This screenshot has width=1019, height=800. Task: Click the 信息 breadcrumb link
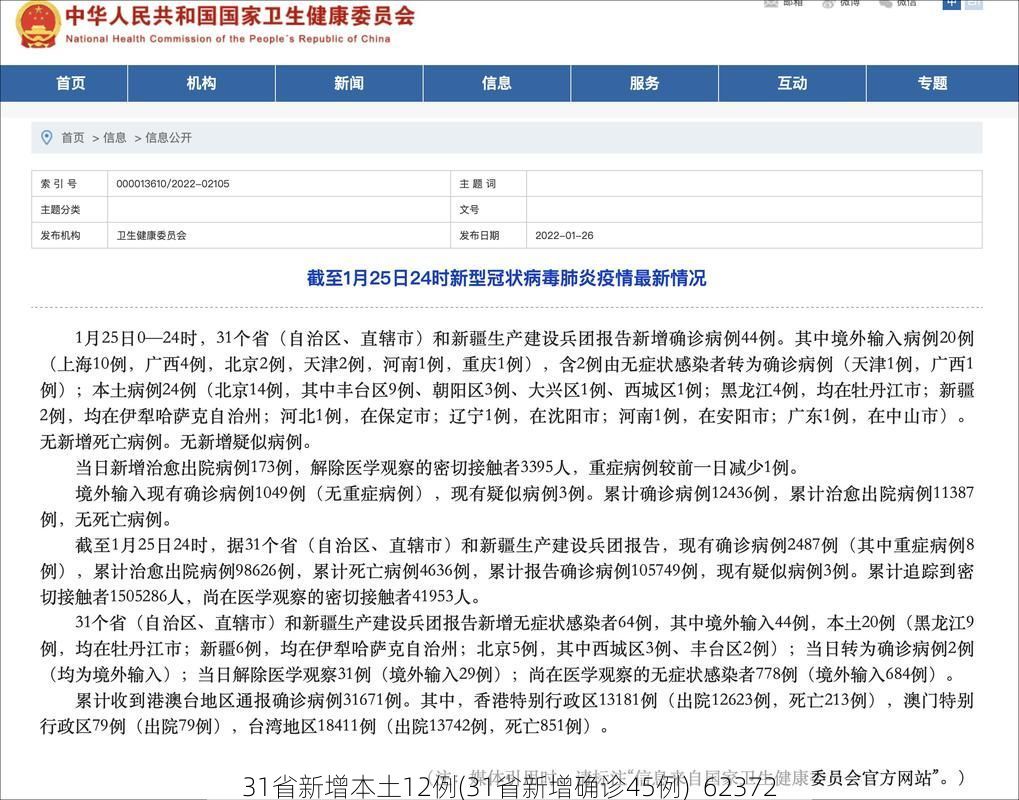(116, 137)
